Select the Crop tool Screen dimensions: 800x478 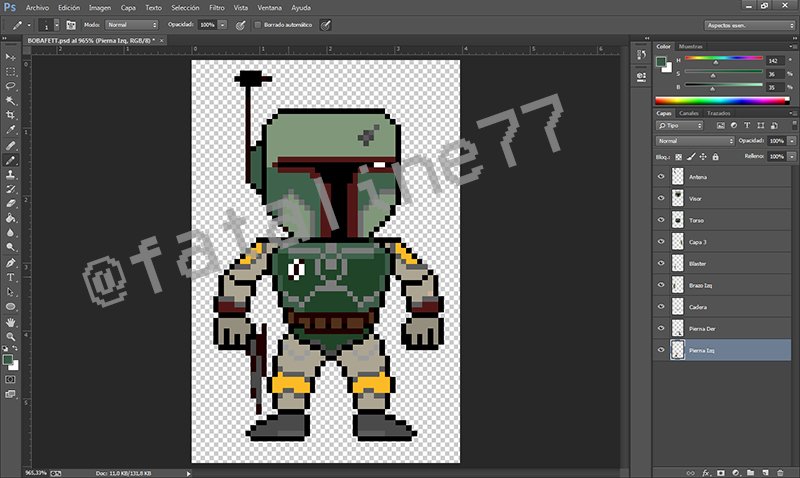point(10,115)
